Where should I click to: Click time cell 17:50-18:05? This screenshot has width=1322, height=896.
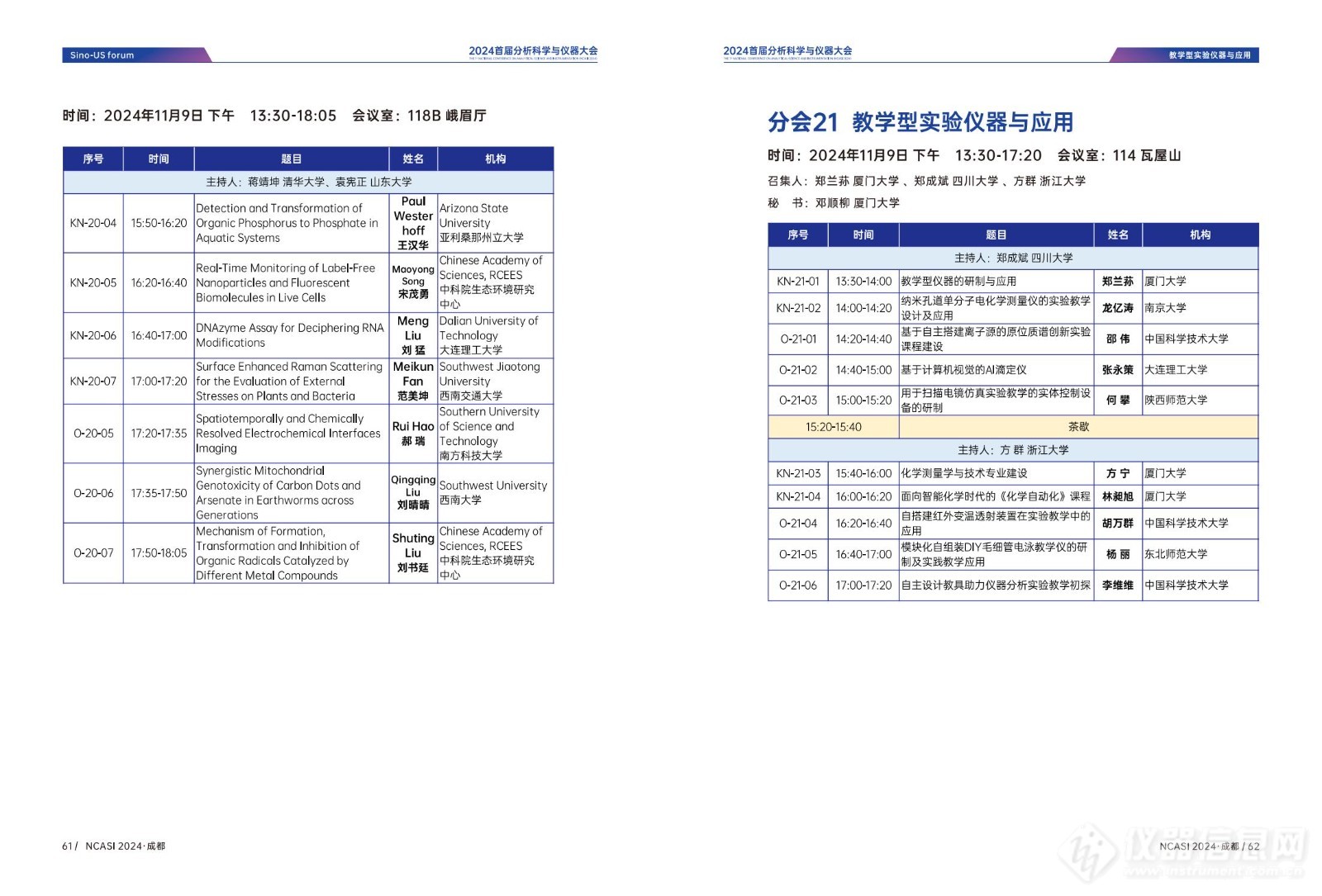click(x=159, y=553)
